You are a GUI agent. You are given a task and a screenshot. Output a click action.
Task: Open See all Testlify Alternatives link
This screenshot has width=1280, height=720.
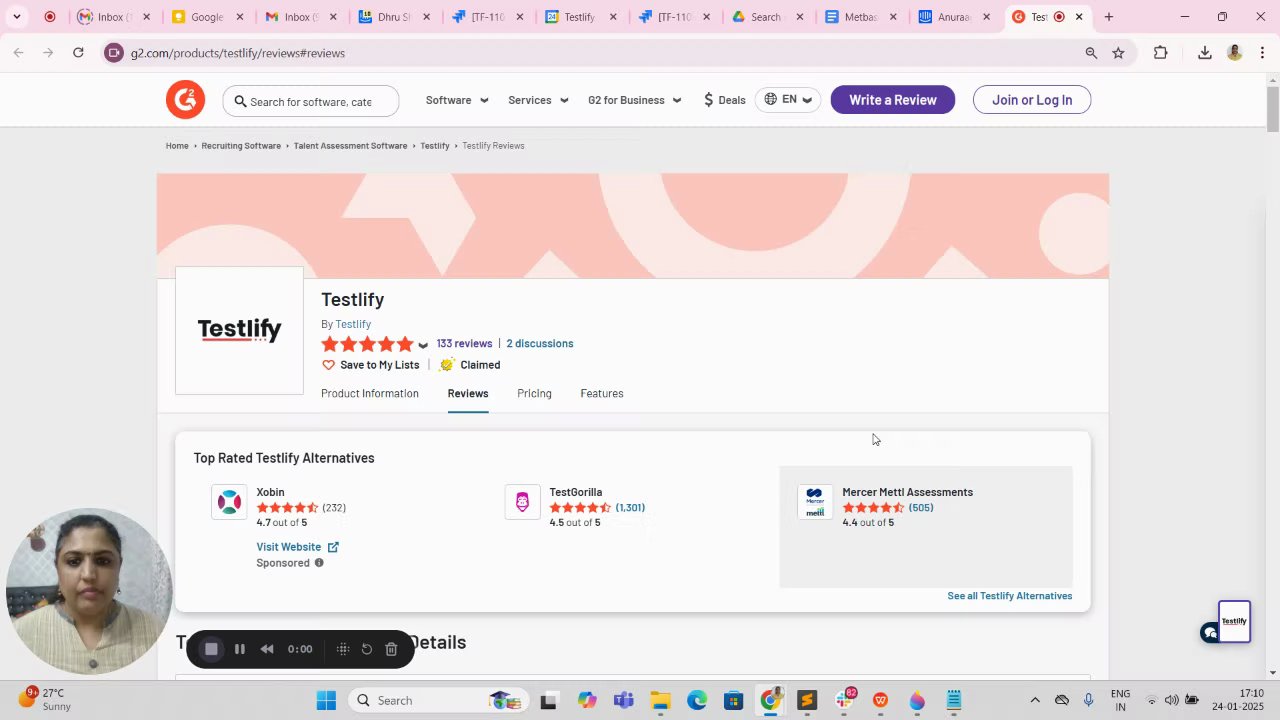1010,596
